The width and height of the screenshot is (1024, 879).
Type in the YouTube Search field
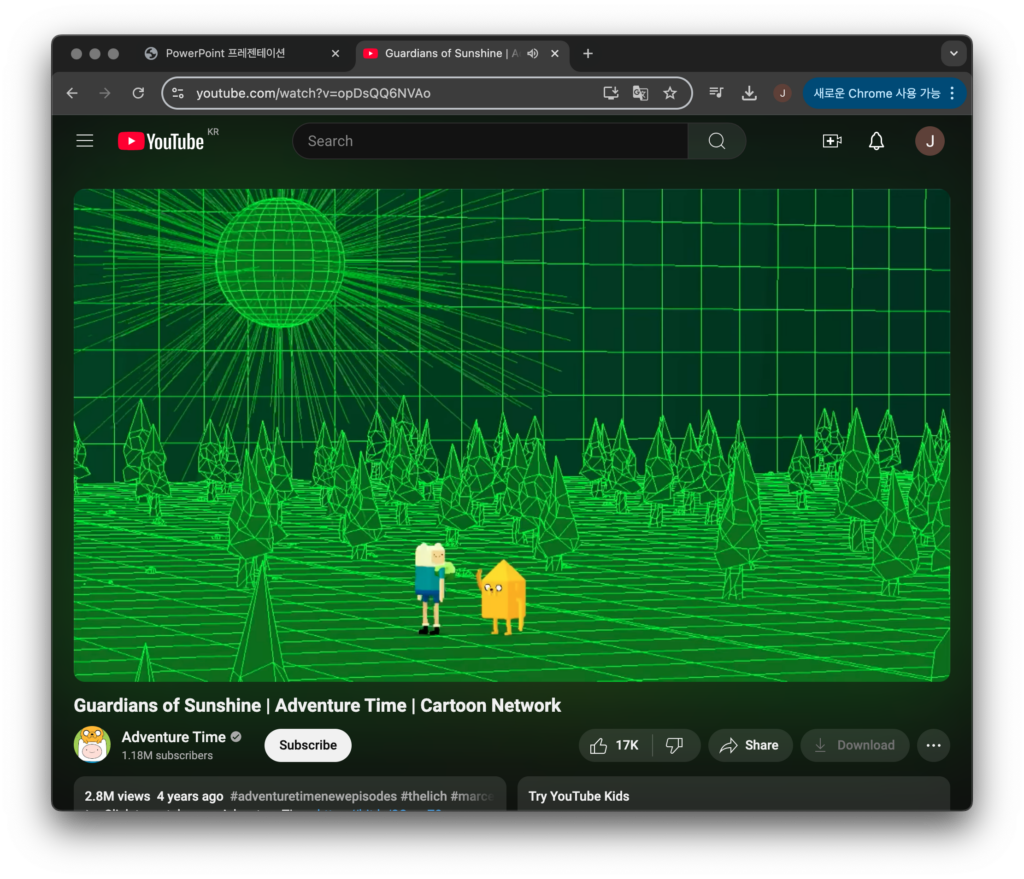pyautogui.click(x=490, y=141)
